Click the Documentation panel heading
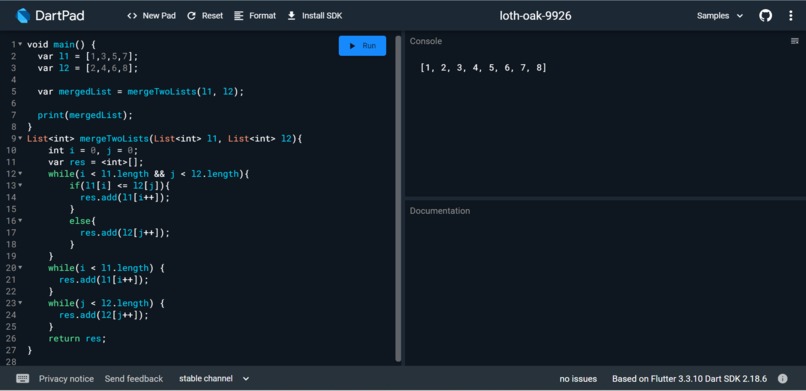This screenshot has height=391, width=806. [x=439, y=211]
